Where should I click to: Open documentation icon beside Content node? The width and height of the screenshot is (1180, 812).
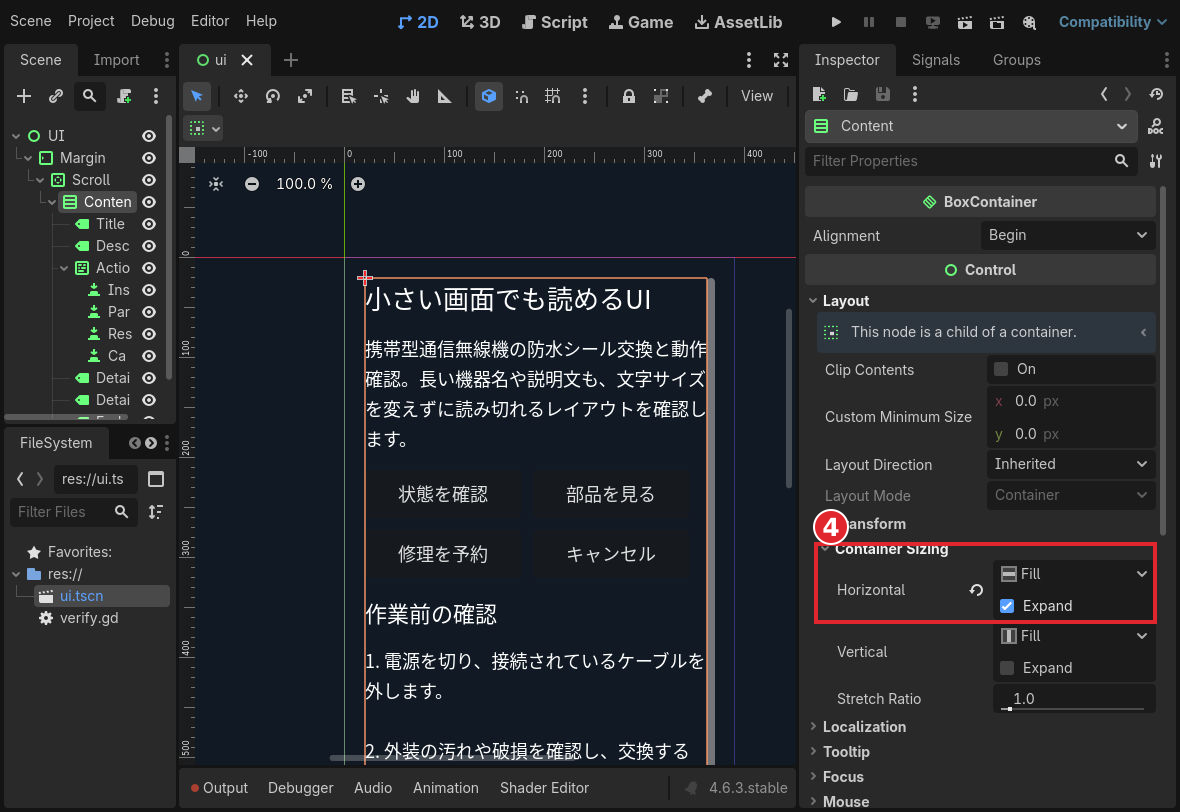(x=1156, y=126)
